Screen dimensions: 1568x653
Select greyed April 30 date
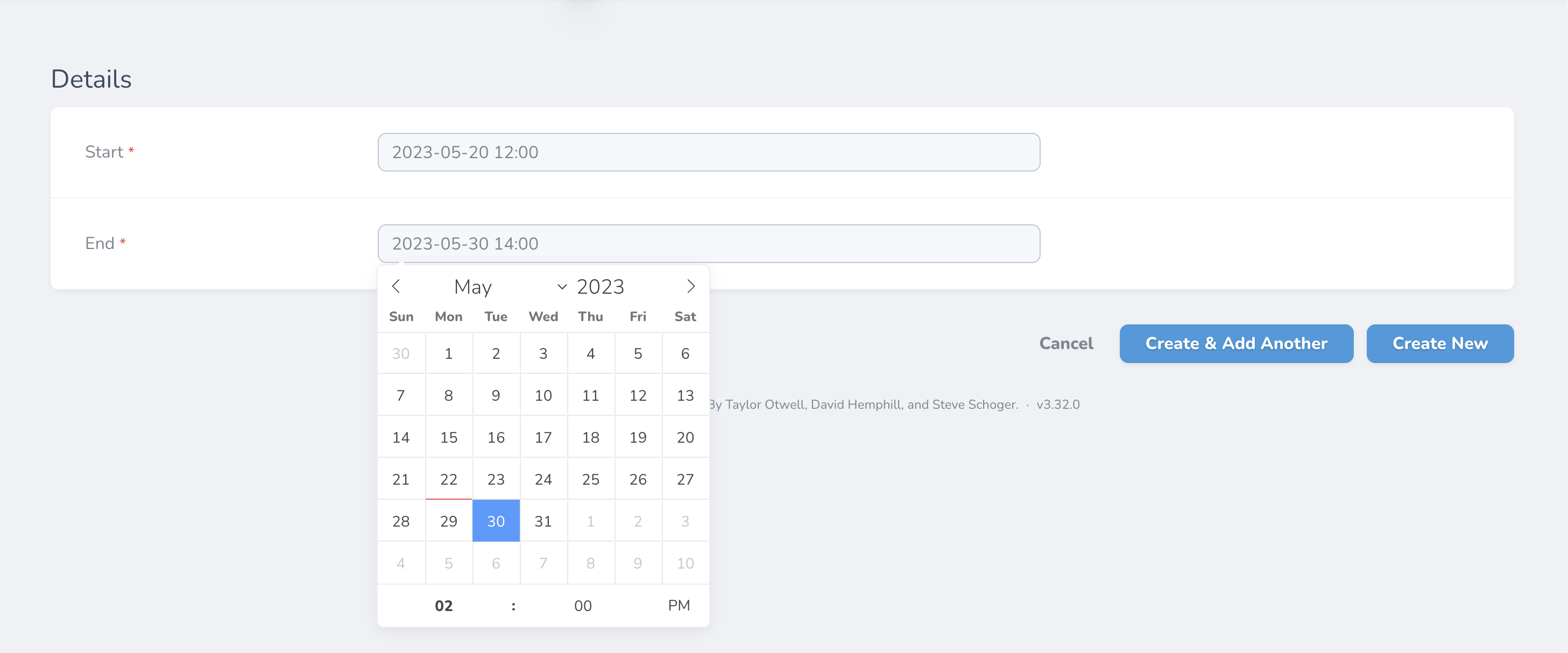[x=401, y=353]
